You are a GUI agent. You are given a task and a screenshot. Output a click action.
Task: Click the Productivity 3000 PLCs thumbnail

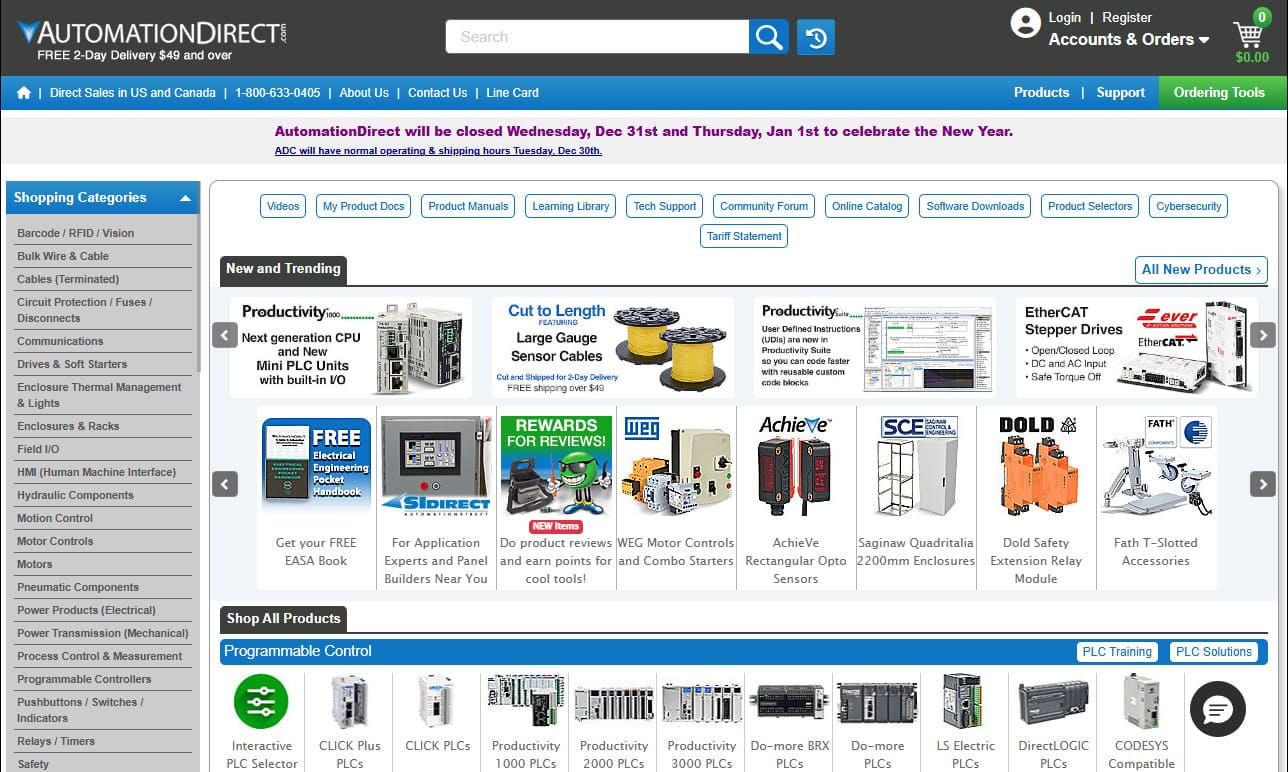(701, 701)
